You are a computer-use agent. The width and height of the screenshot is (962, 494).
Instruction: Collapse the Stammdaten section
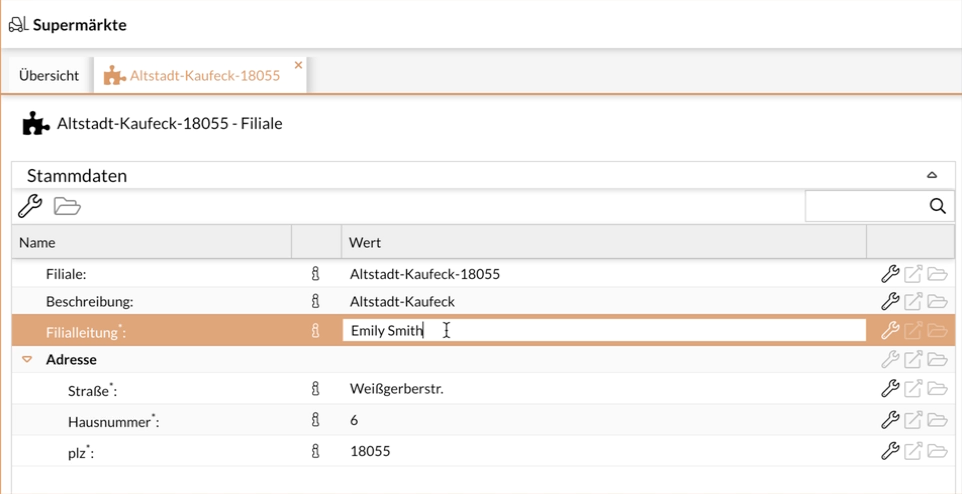coord(932,176)
